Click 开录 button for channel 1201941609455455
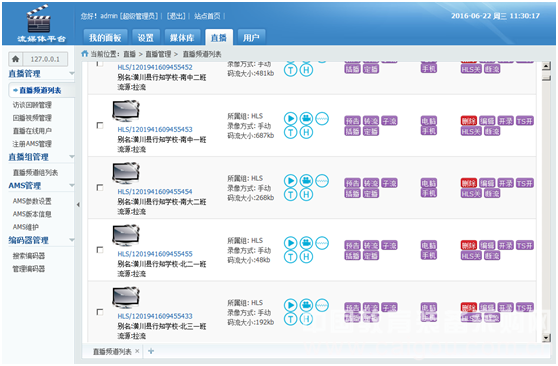Screen dimensions: 558x366 click(505, 246)
